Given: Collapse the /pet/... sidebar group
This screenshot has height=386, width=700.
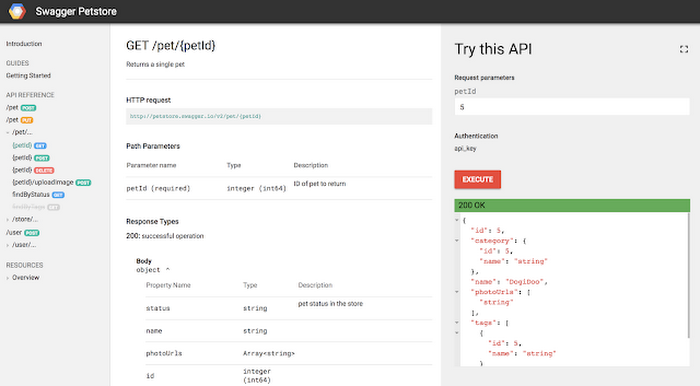Looking at the screenshot, I should (8, 133).
